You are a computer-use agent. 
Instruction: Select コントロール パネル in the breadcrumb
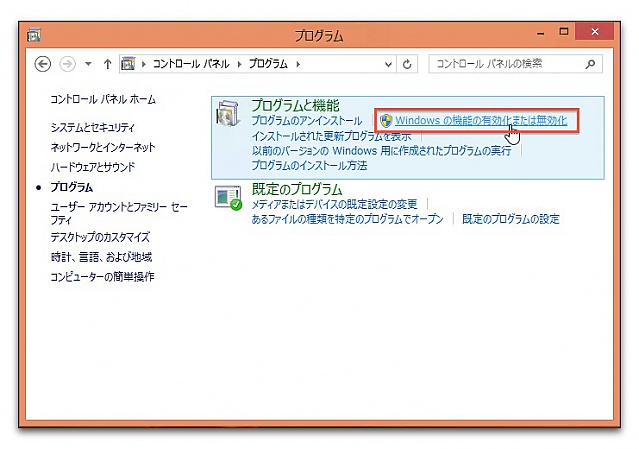pyautogui.click(x=191, y=64)
